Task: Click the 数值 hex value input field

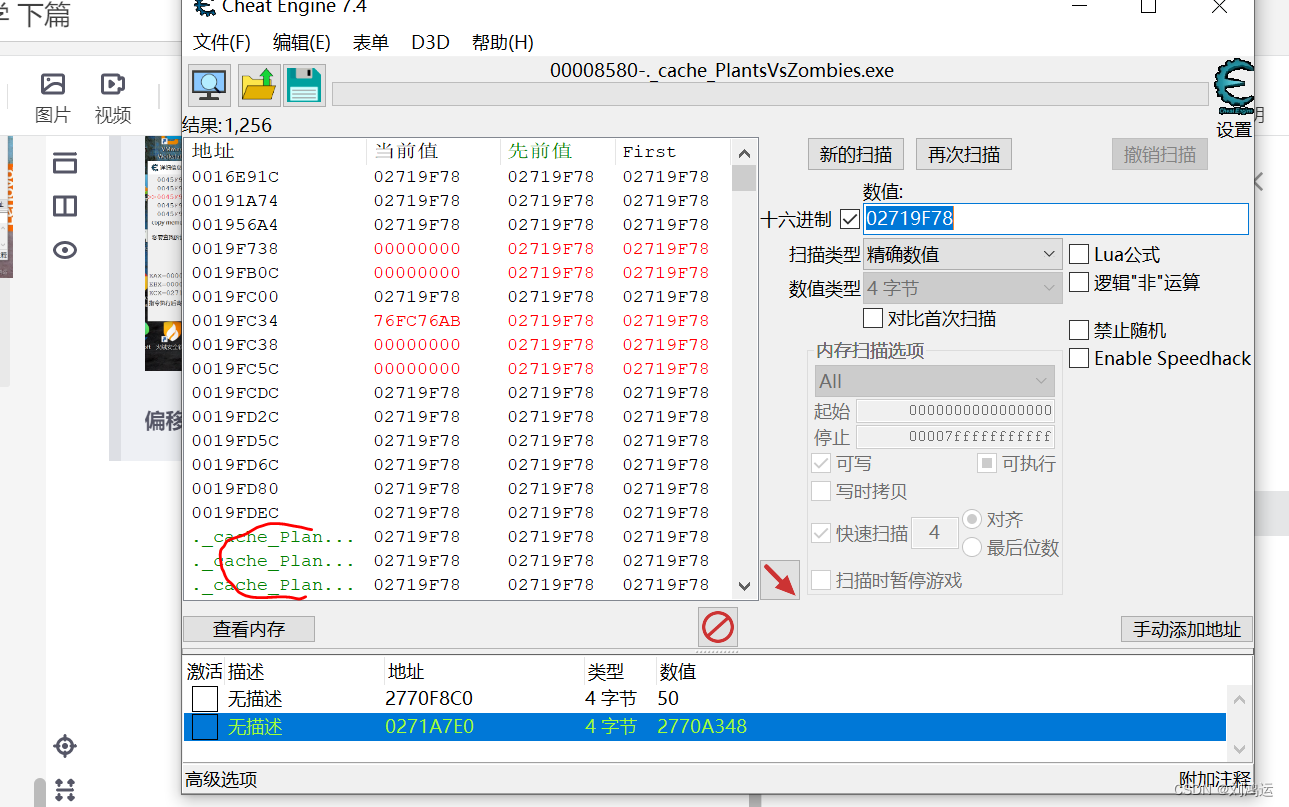Action: [1056, 219]
